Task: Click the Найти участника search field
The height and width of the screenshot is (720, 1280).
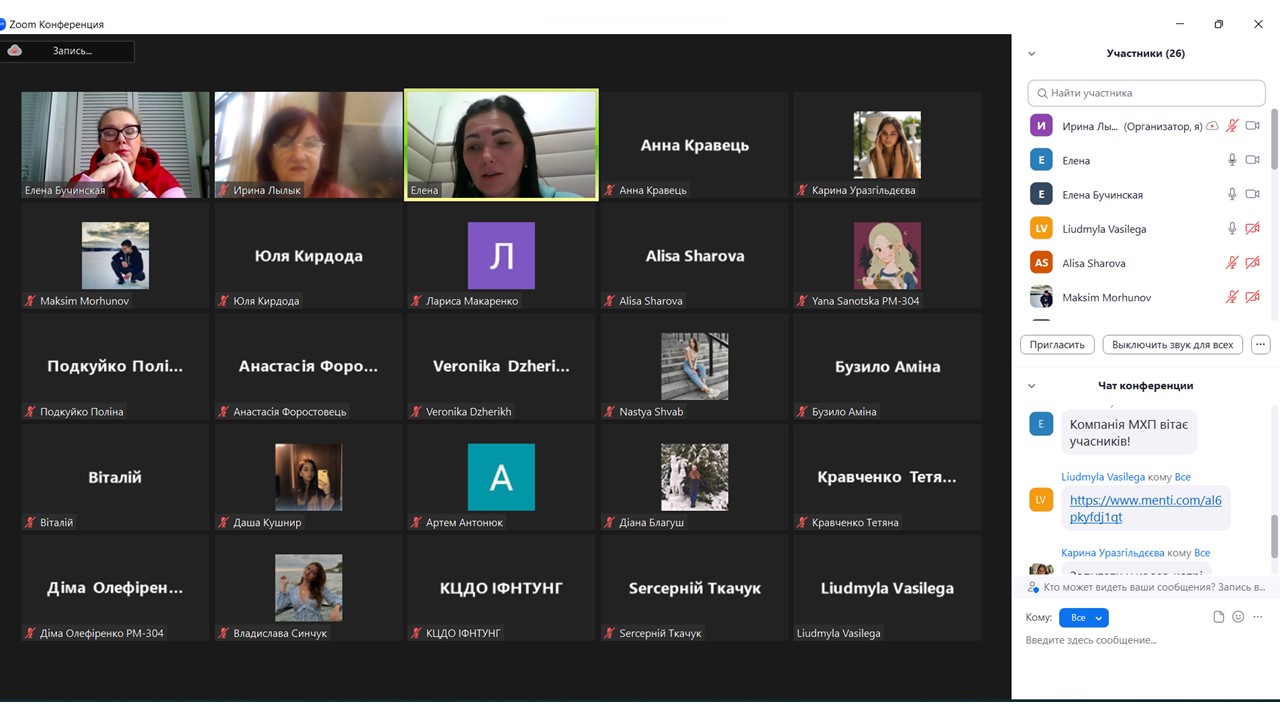Action: click(x=1147, y=93)
